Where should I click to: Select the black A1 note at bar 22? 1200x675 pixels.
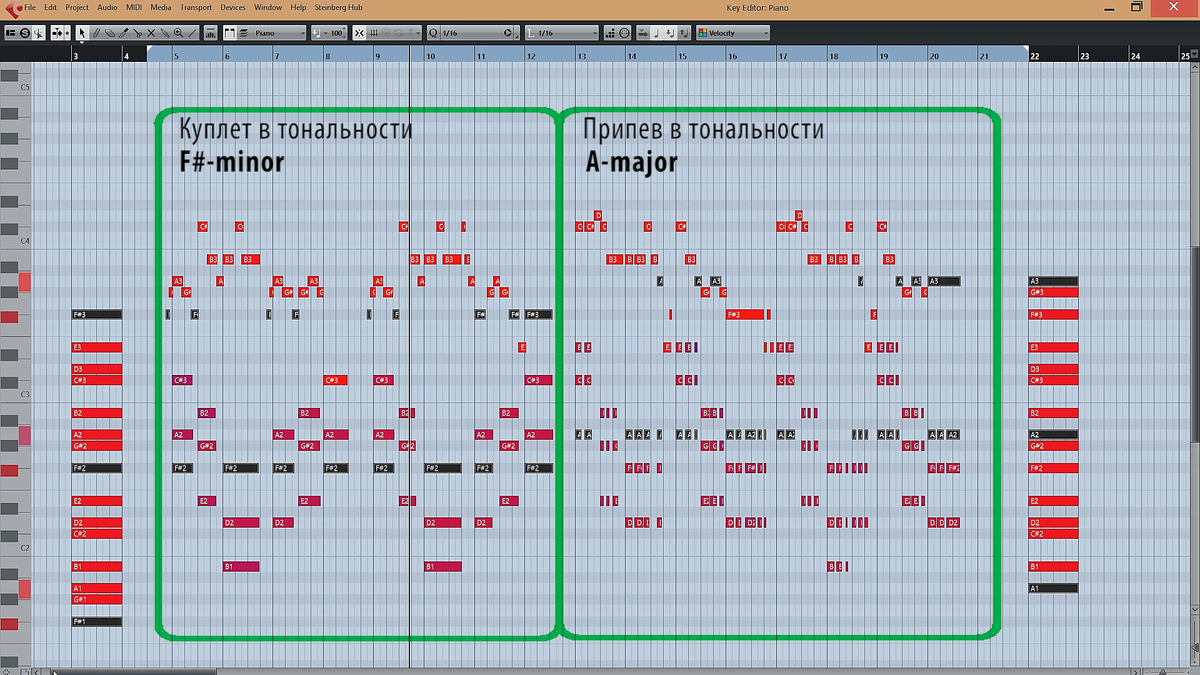(1053, 588)
